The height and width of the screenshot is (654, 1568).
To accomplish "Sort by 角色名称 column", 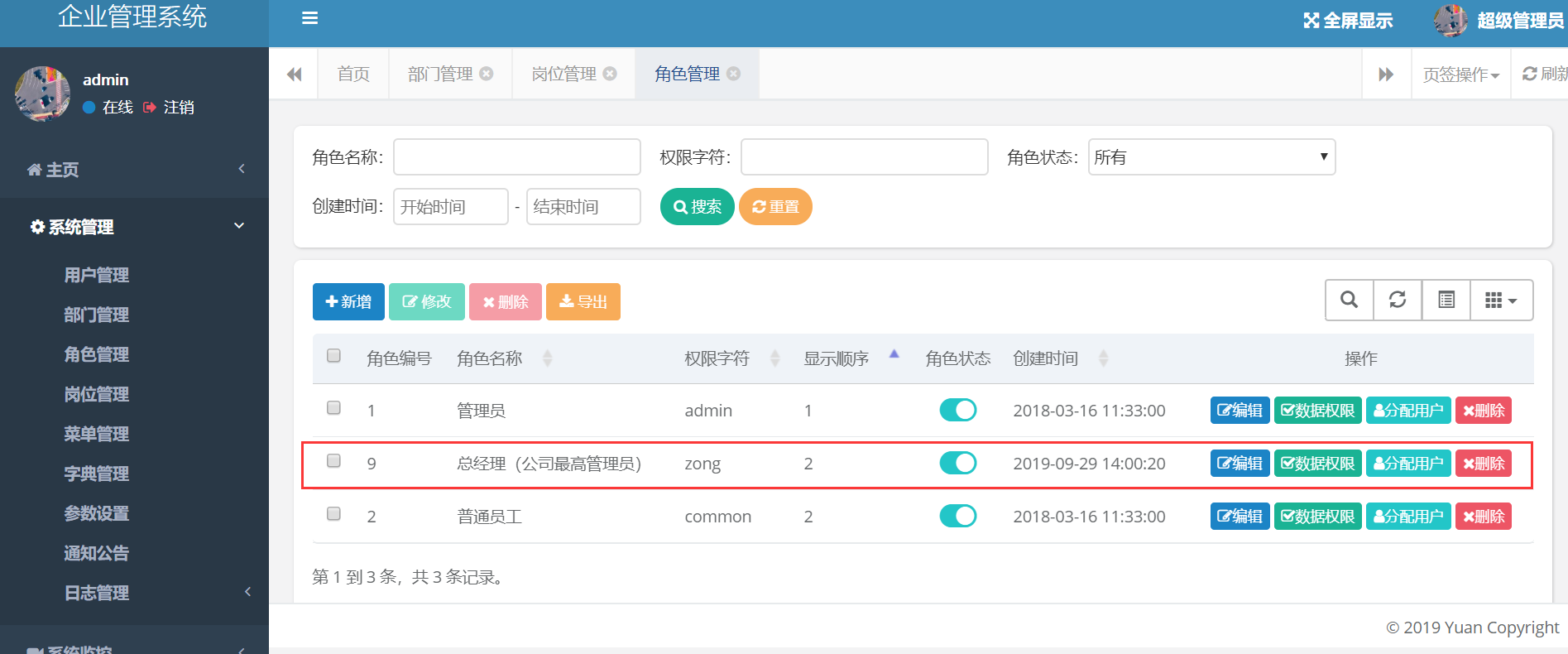I will point(547,358).
